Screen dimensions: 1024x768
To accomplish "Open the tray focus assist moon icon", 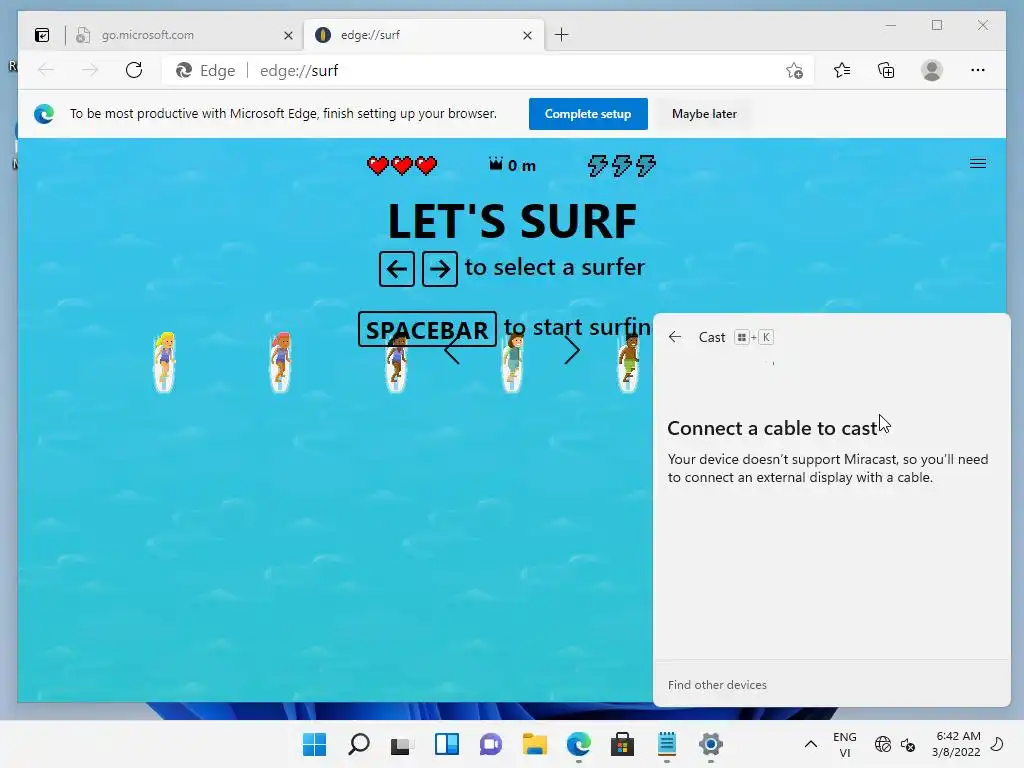I will [x=997, y=744].
